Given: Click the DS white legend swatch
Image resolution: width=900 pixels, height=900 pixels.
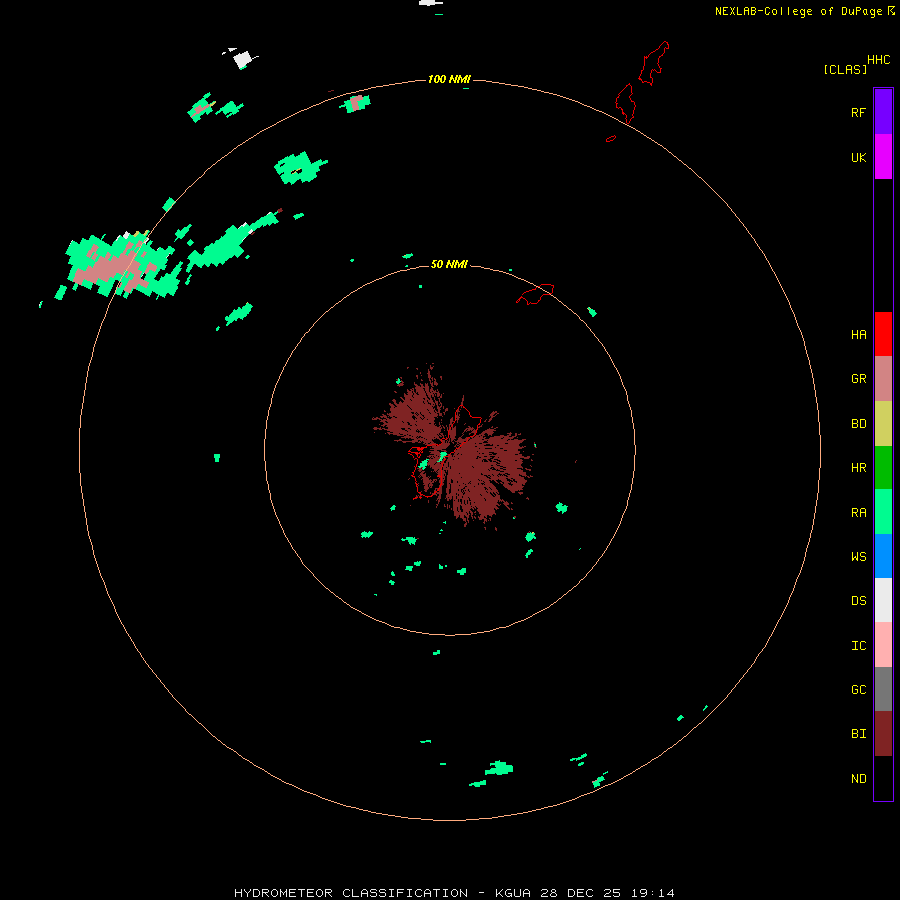Looking at the screenshot, I should tap(883, 600).
